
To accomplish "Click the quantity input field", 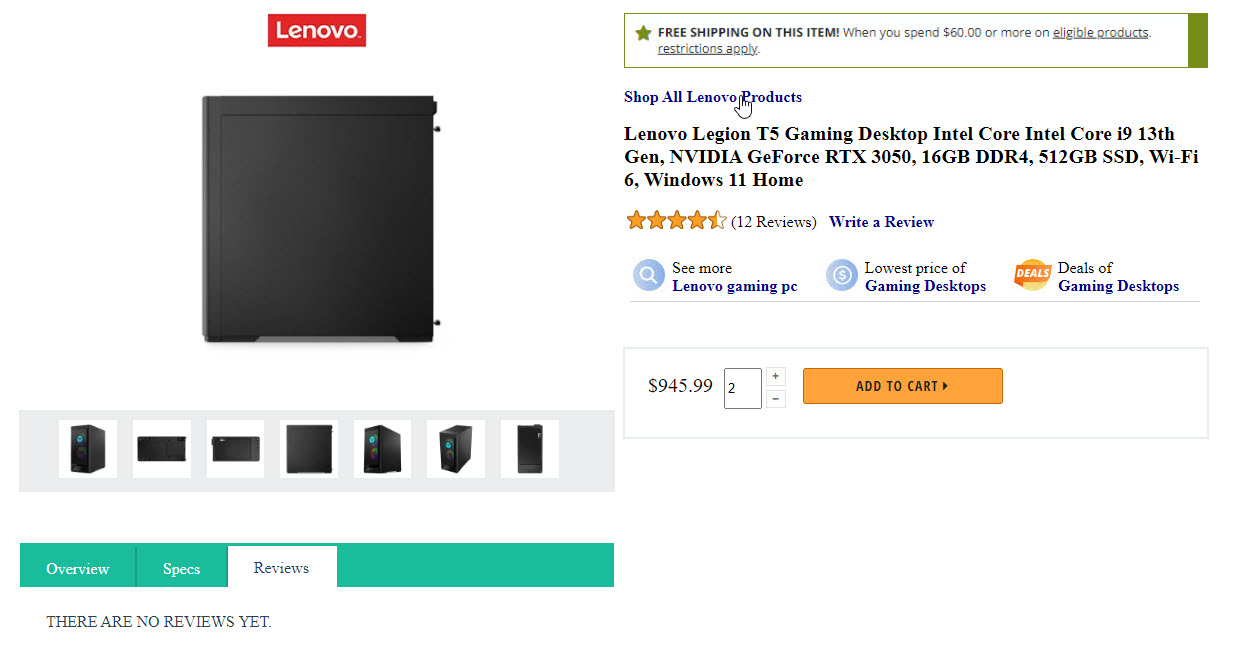I will point(743,388).
